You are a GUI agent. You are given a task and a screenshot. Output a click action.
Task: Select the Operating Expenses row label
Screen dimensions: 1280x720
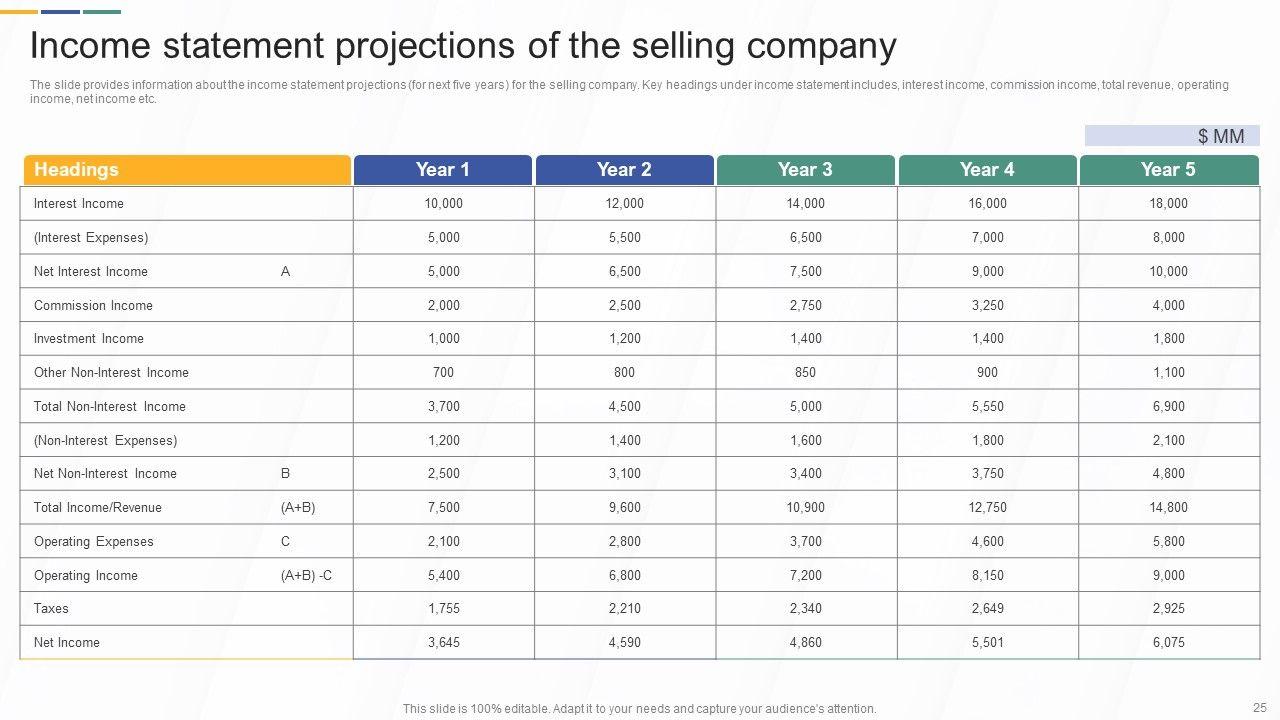(94, 542)
